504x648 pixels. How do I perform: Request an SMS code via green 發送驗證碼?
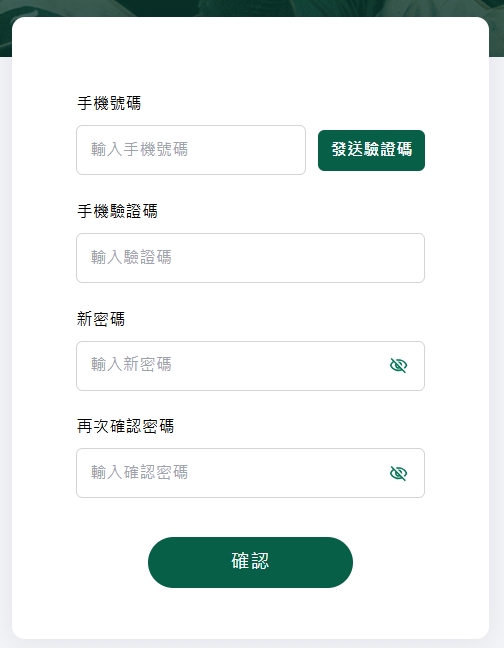tap(371, 150)
